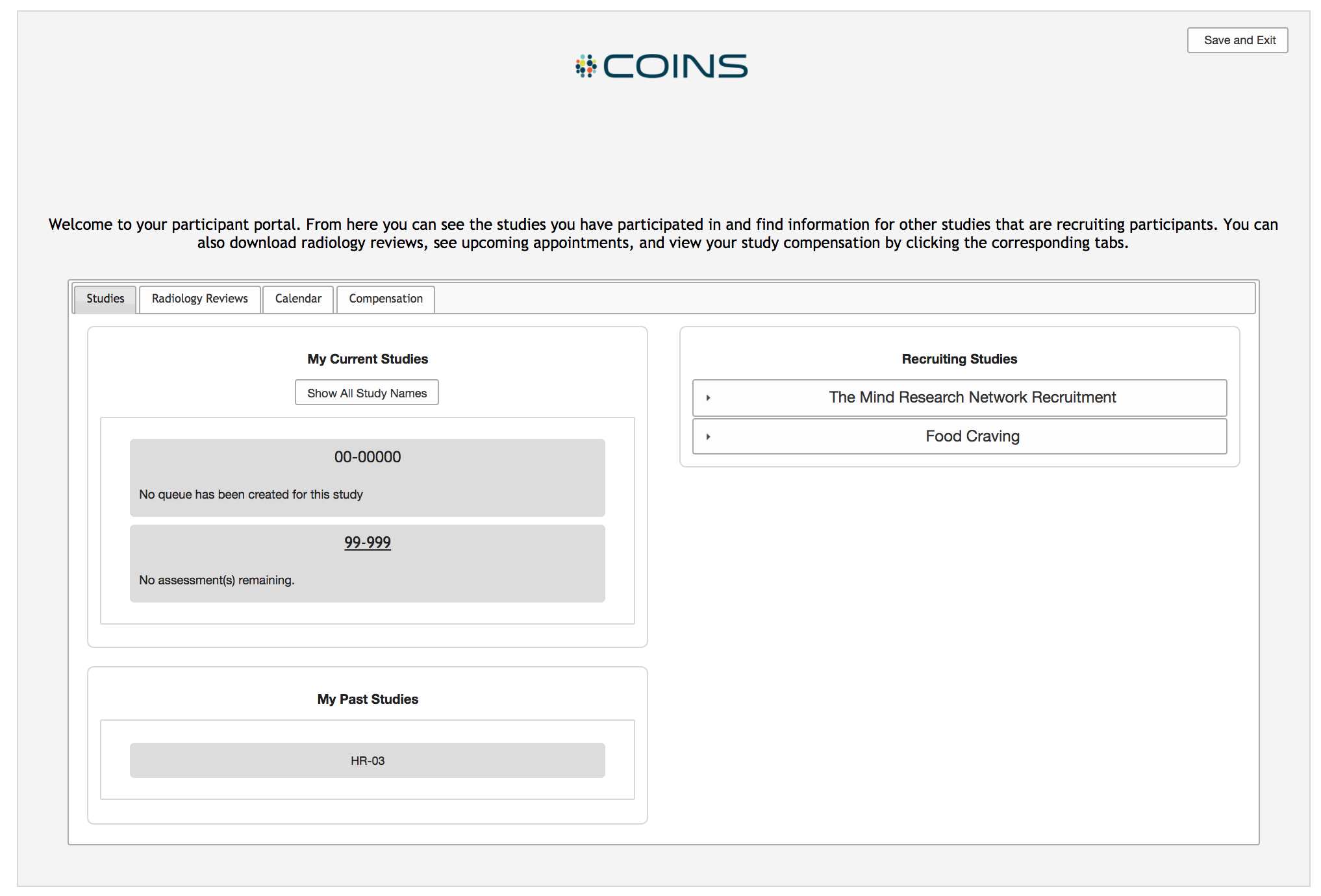Image resolution: width=1321 pixels, height=896 pixels.
Task: Click the COINS logo
Action: 661,66
